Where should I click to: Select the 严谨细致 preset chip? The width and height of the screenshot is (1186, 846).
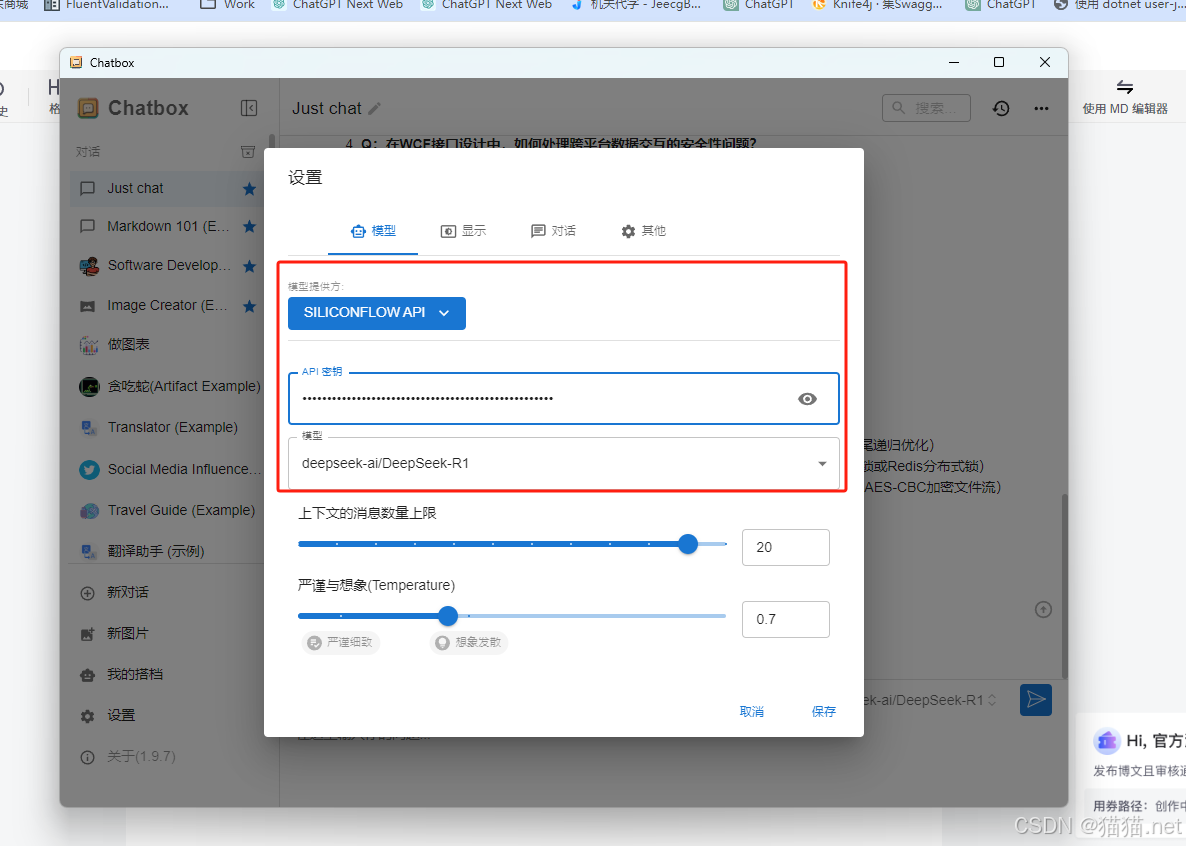click(340, 642)
